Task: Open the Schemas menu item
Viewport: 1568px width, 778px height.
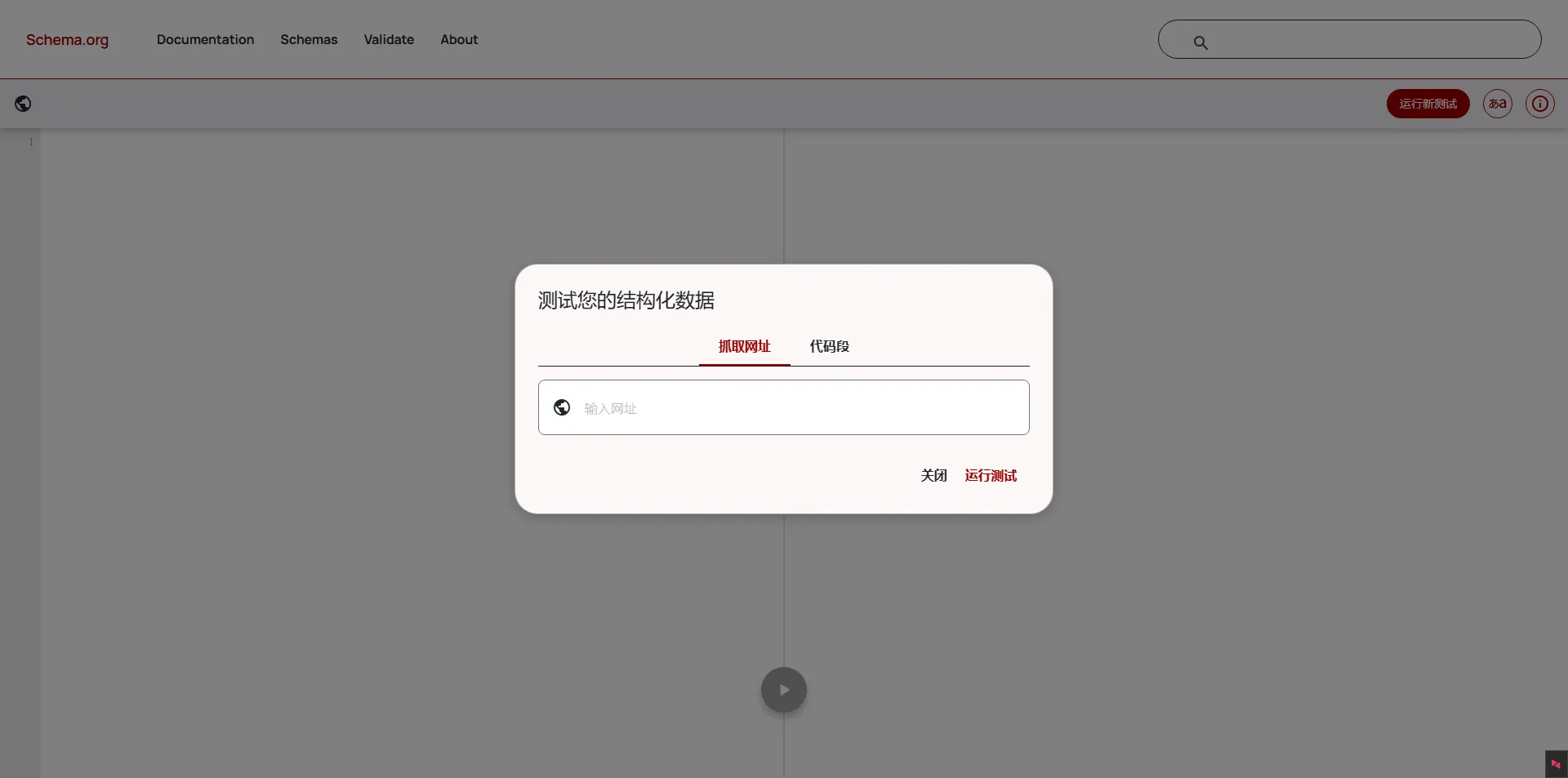Action: (x=309, y=39)
